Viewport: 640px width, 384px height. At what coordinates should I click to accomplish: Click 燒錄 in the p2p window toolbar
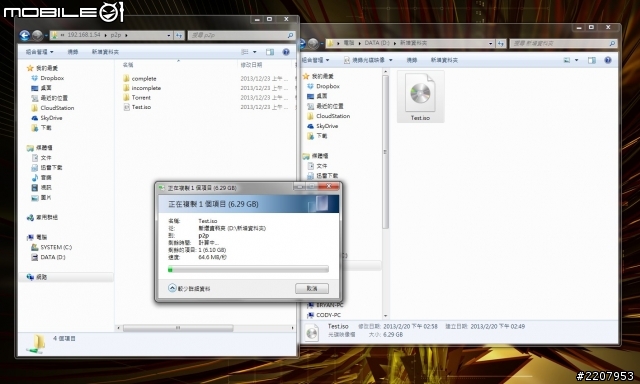[x=73, y=52]
